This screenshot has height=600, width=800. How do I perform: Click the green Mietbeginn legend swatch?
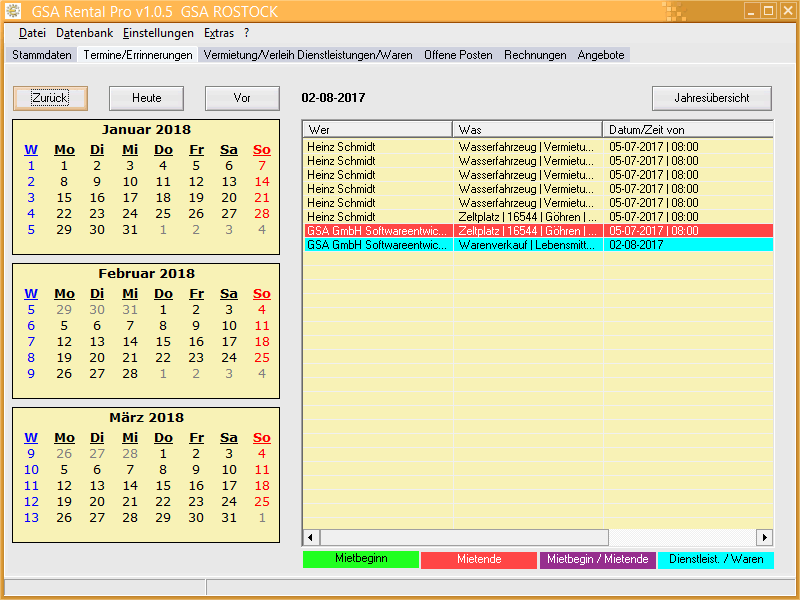click(361, 559)
